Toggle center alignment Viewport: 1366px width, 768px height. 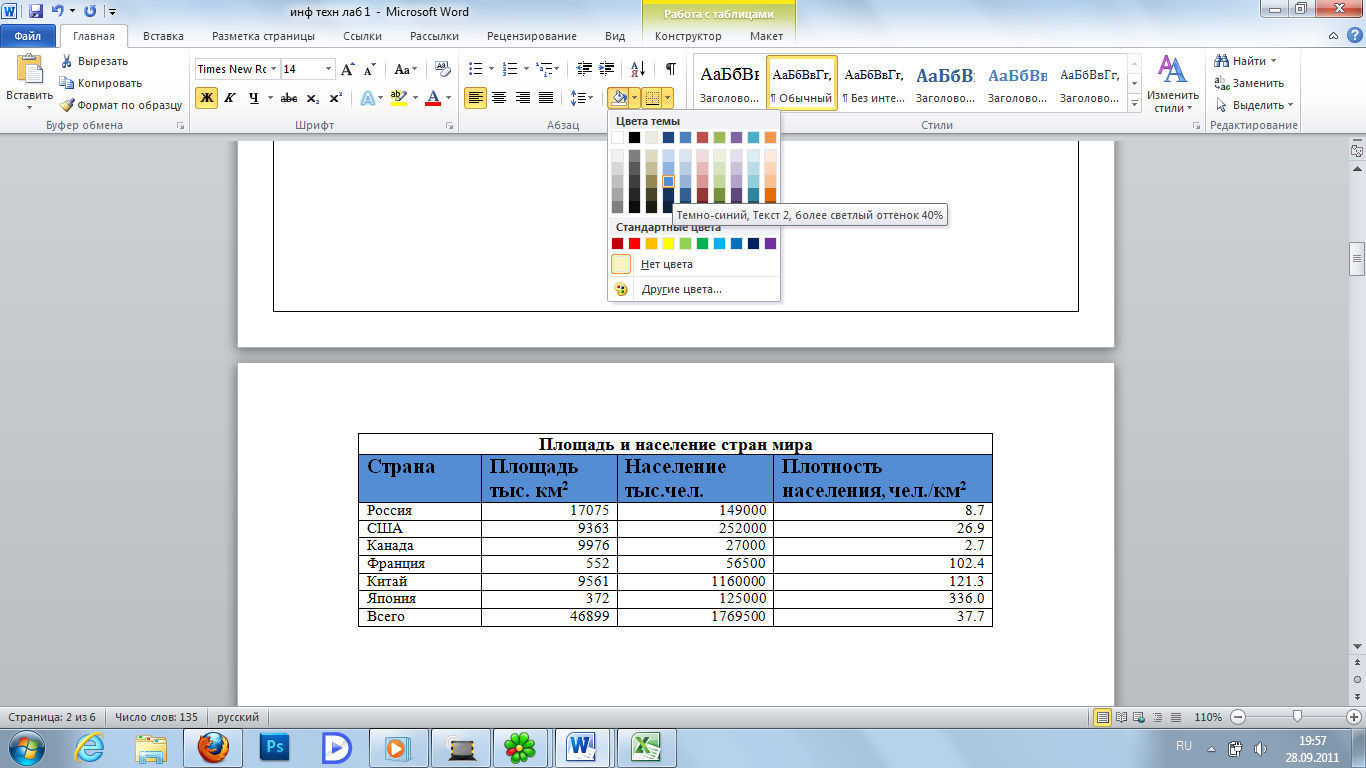coord(499,98)
